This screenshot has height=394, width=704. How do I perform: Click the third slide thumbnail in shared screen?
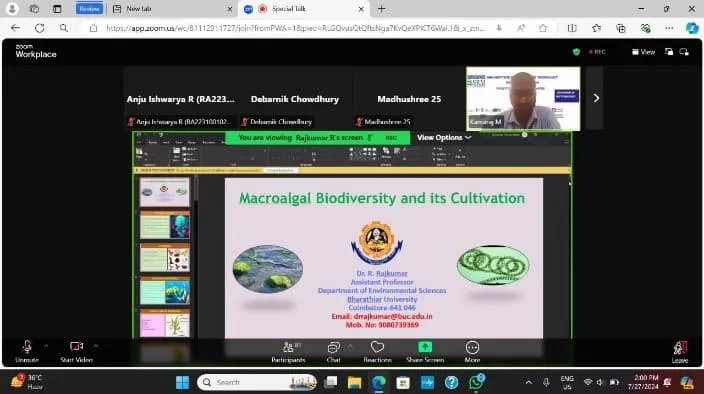[x=165, y=258]
